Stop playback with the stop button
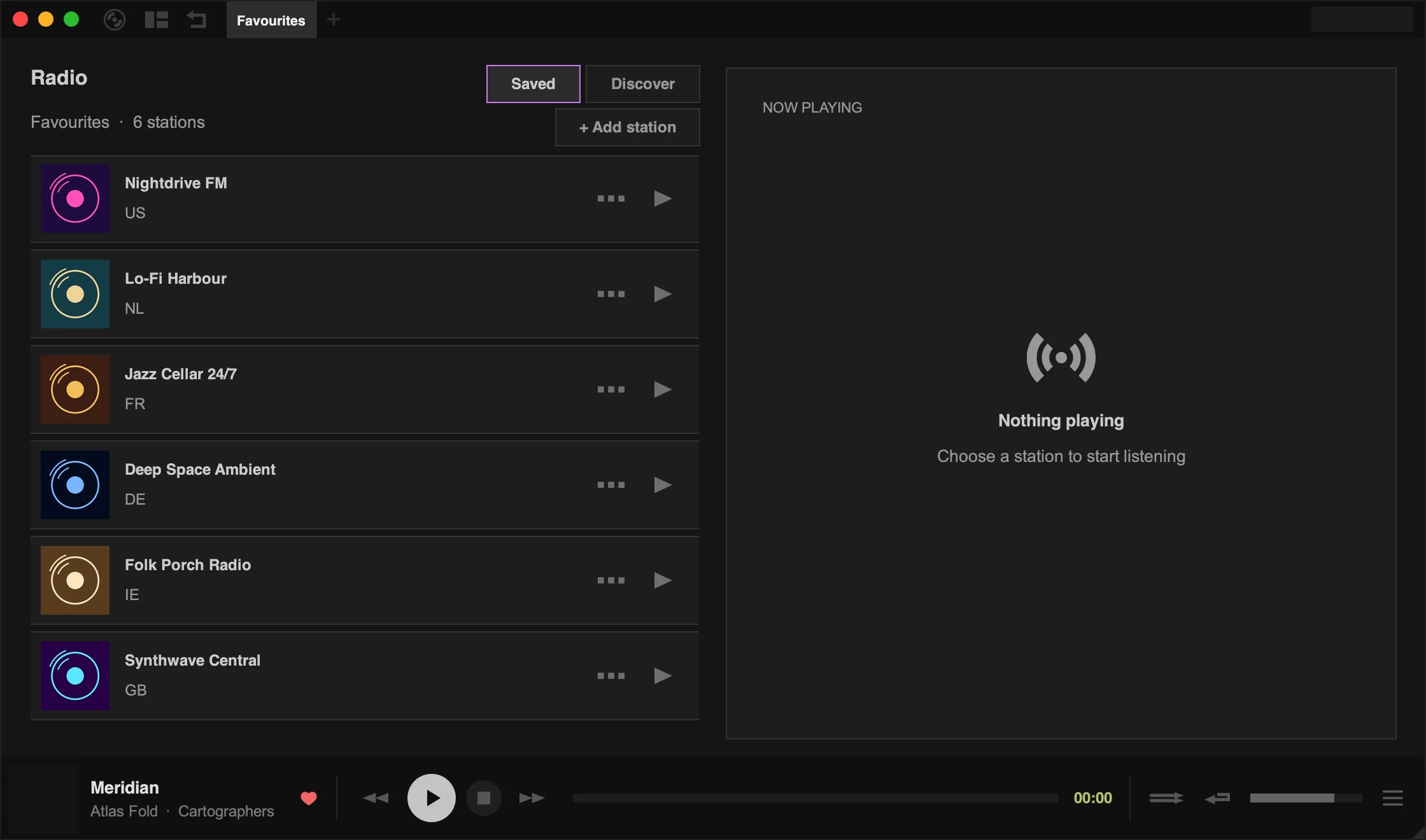This screenshot has height=840, width=1426. pos(484,798)
